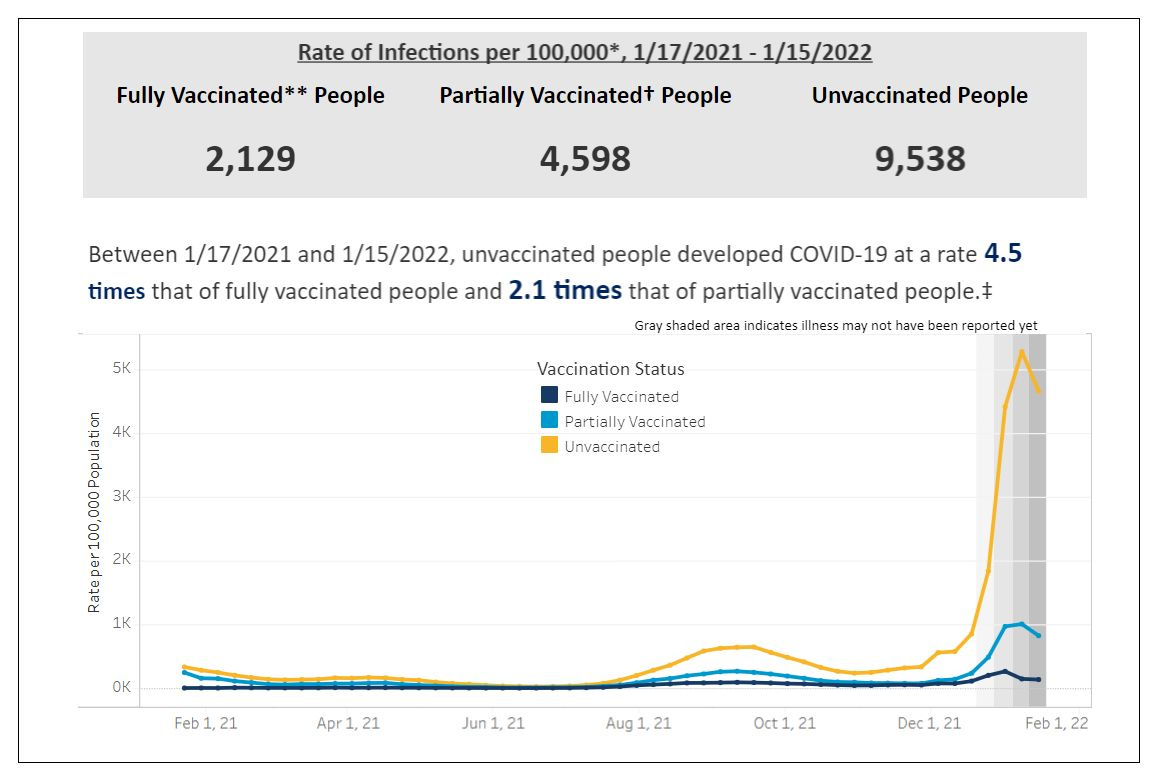This screenshot has height=781, width=1158.
Task: Click the 'Fully Vaccinated** People' header
Action: [250, 95]
